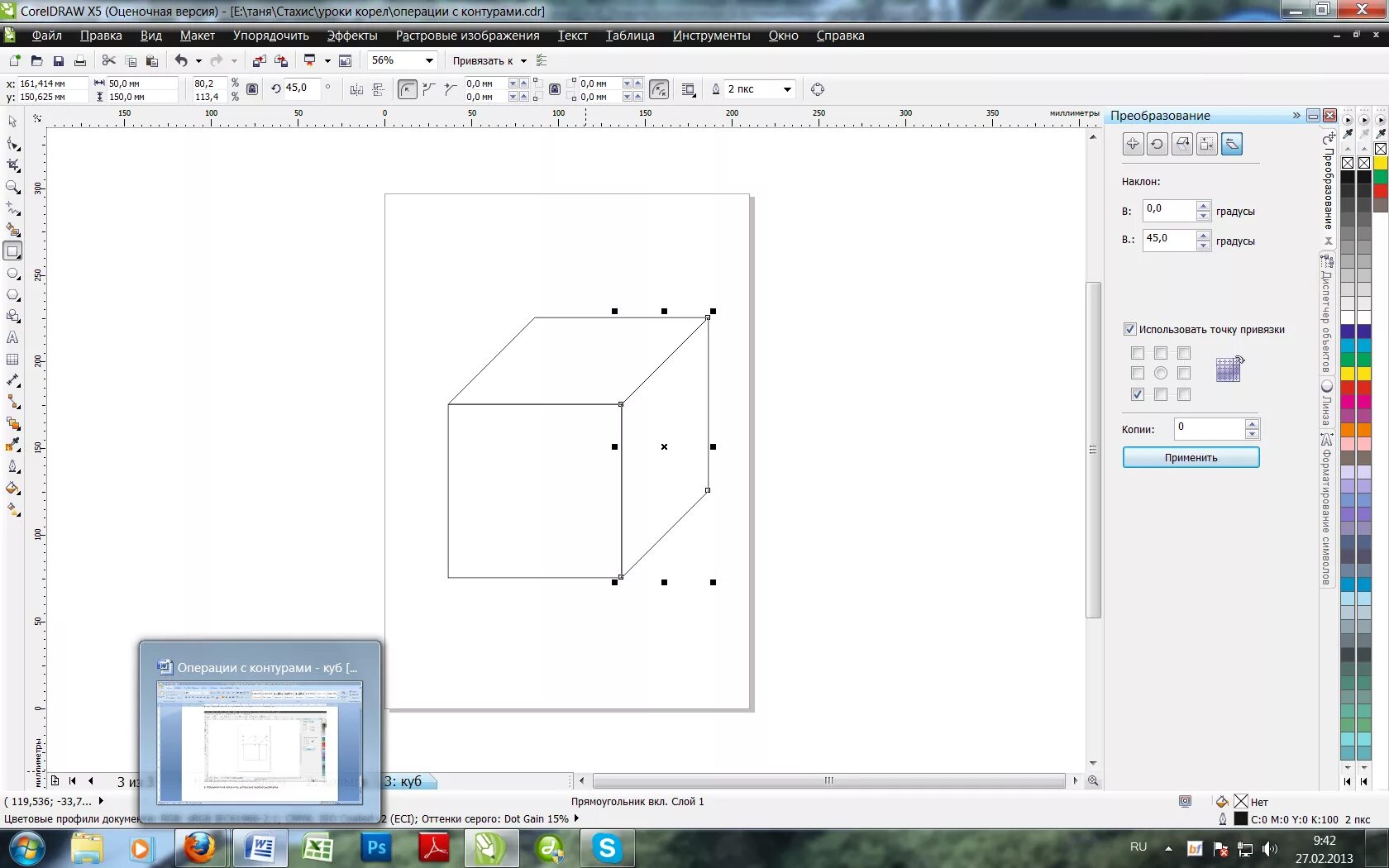
Task: Open the Эффекты menu
Action: (352, 36)
